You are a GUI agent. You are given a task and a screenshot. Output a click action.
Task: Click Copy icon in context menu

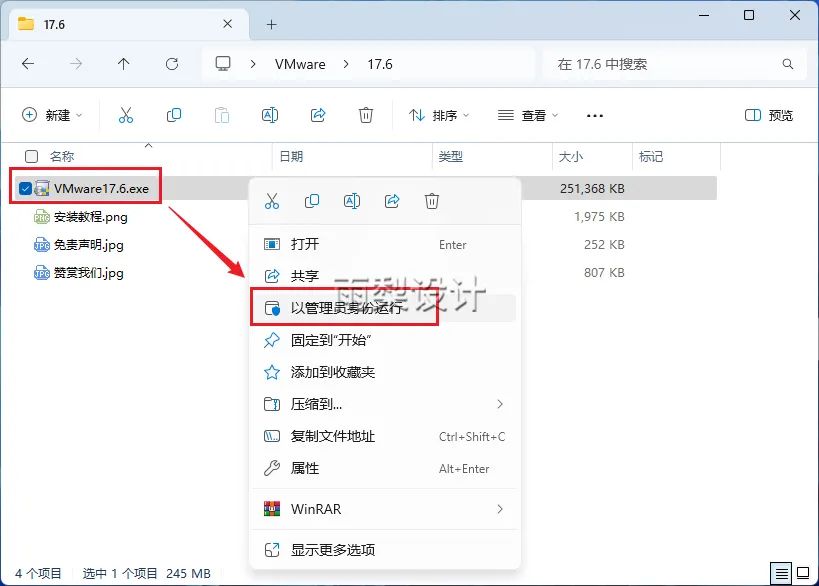pos(312,201)
